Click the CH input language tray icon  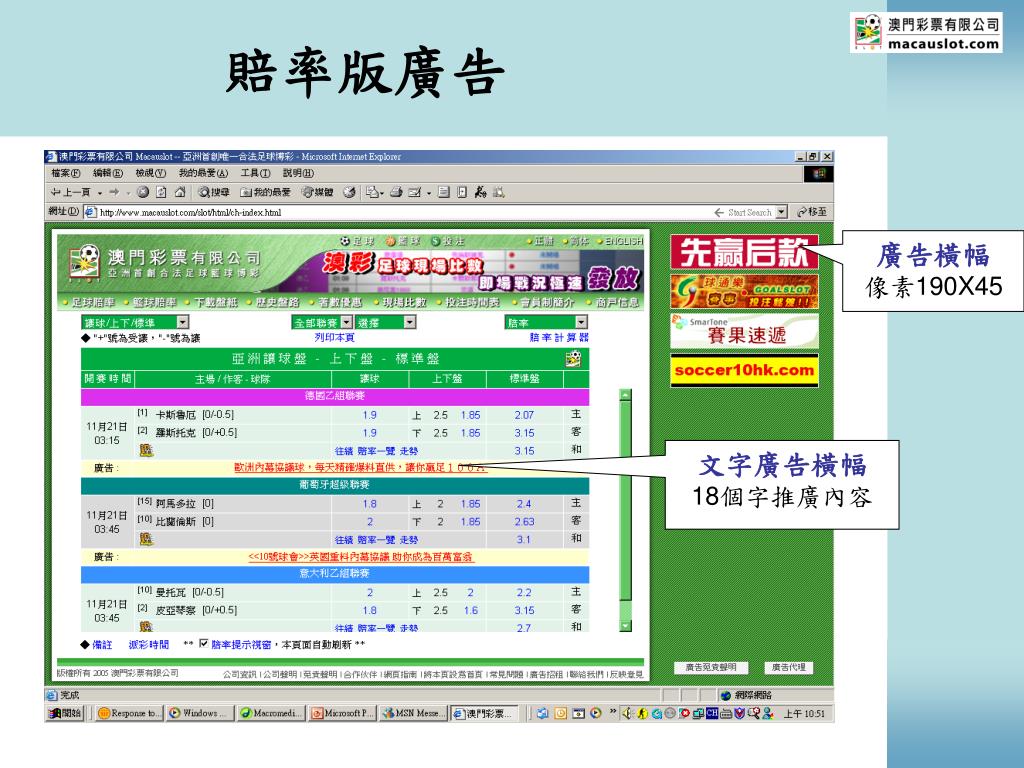coord(712,713)
